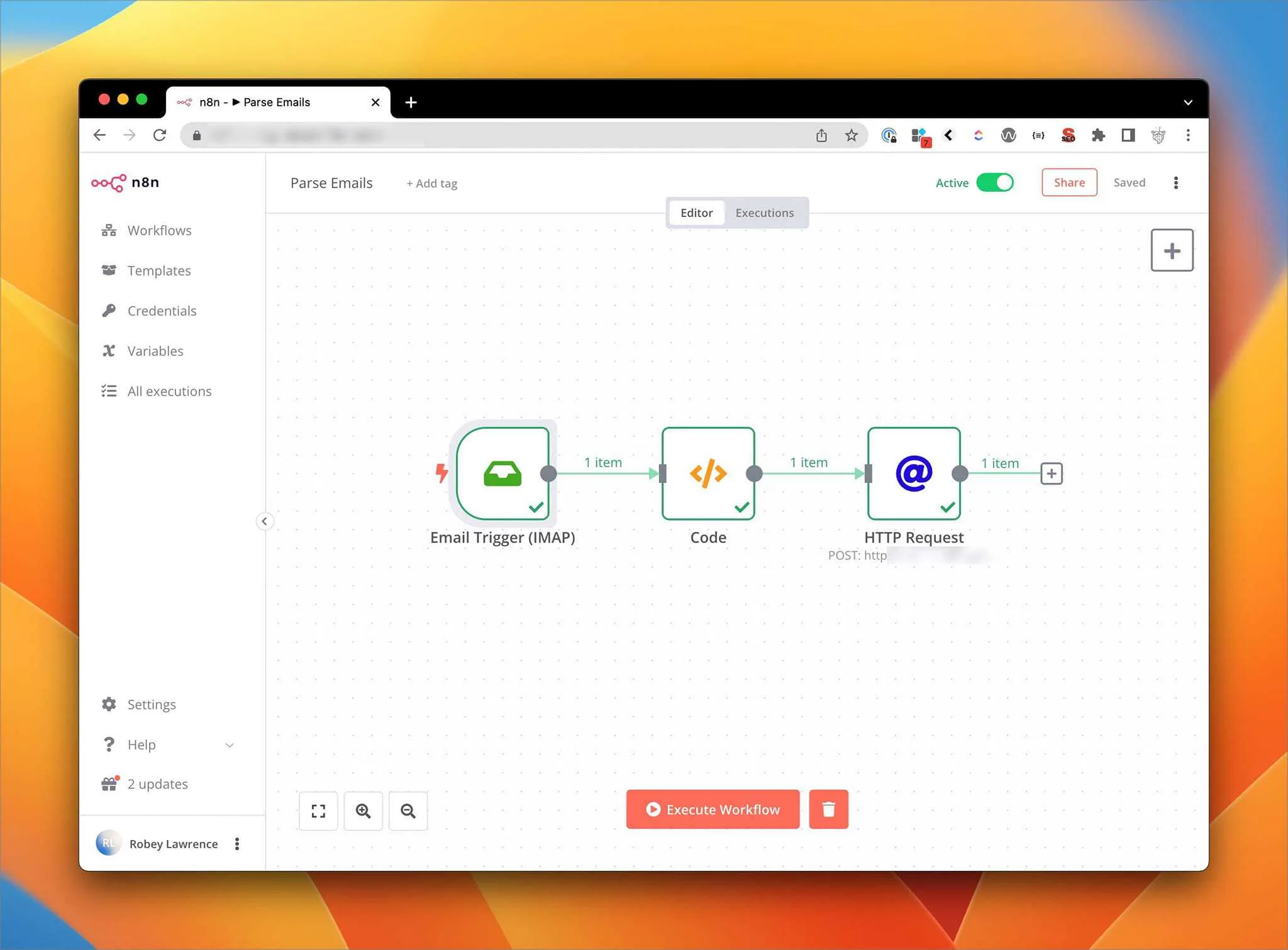
Task: Switch to the Executions tab
Action: pyautogui.click(x=765, y=213)
